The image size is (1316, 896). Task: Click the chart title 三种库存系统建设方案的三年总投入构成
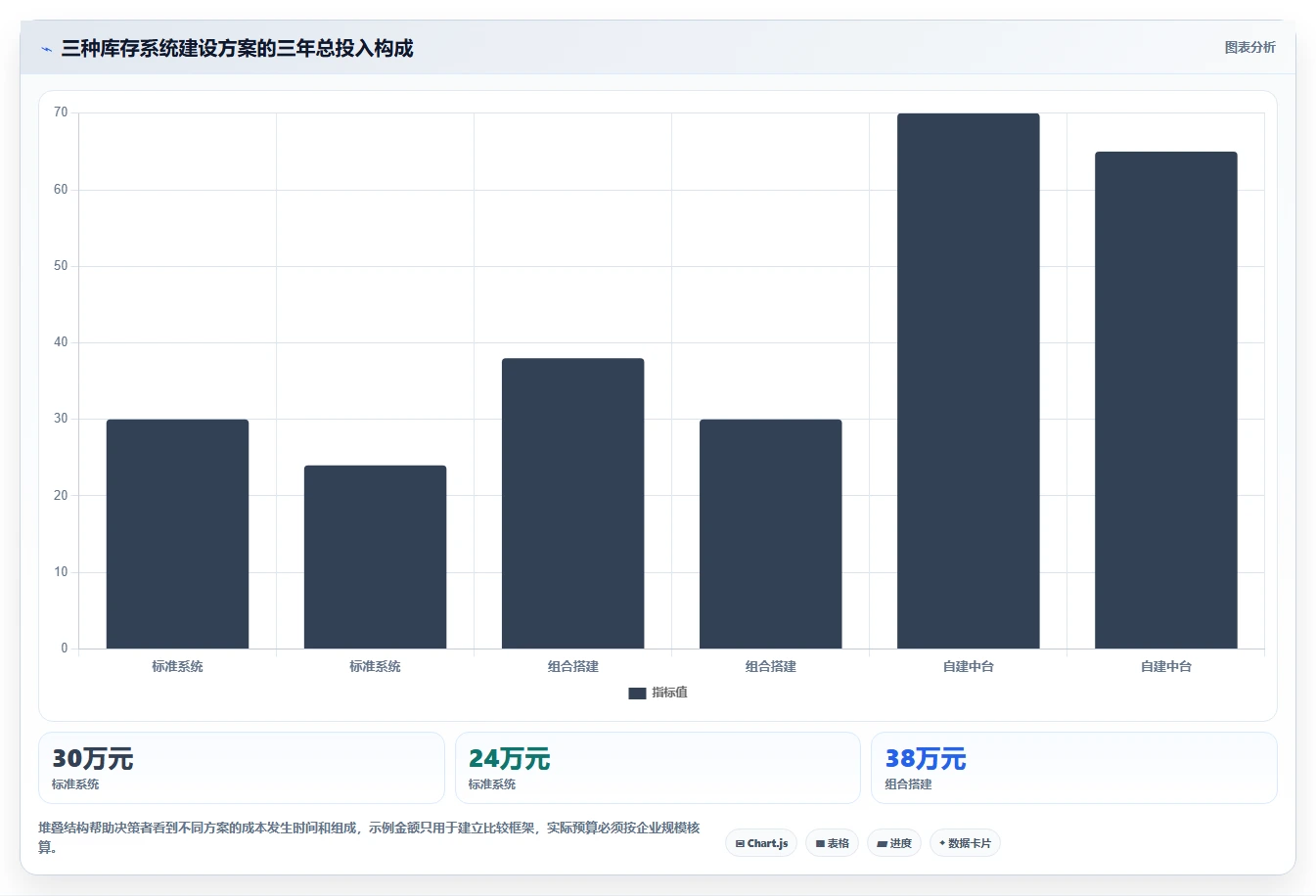(x=237, y=48)
